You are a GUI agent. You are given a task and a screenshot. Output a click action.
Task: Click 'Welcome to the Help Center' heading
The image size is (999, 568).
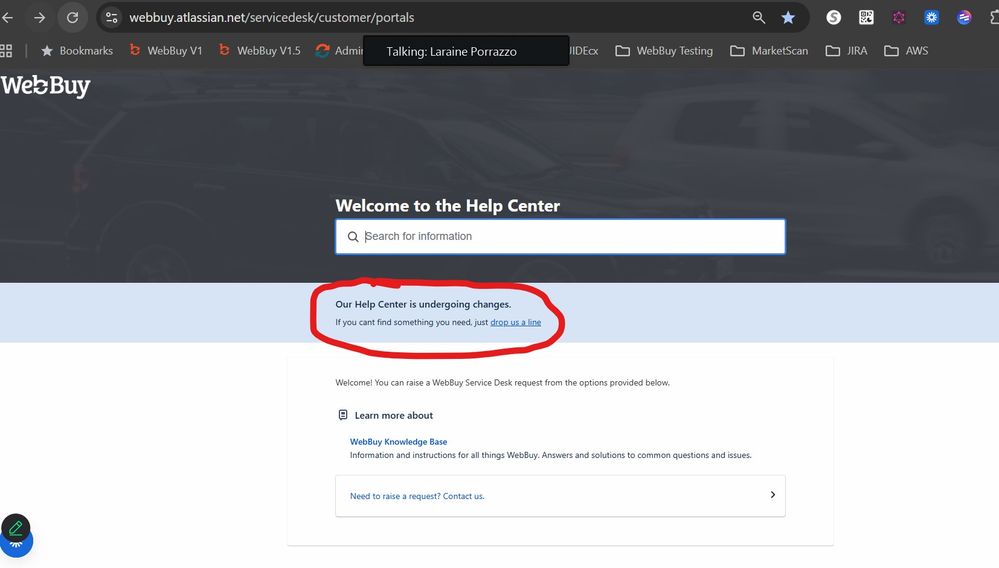[447, 206]
